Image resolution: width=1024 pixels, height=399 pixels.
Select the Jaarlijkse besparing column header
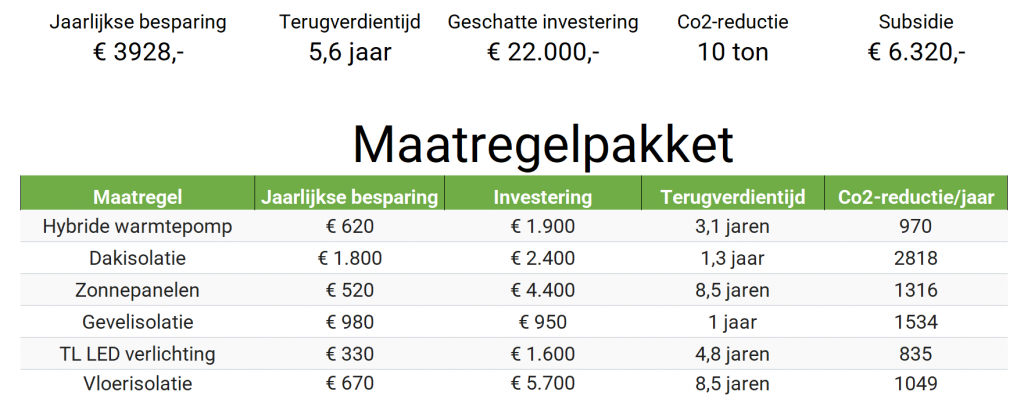click(349, 197)
